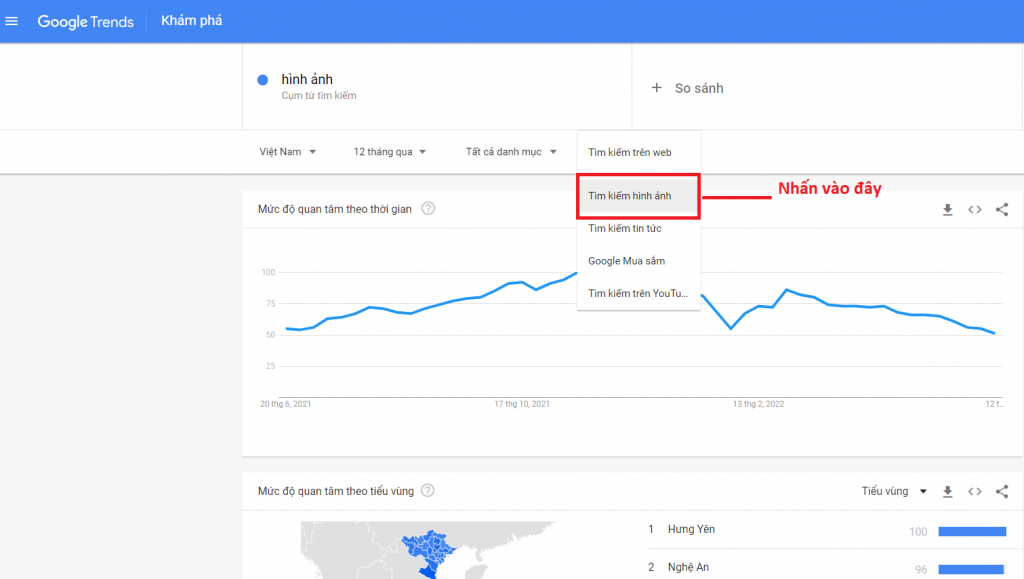Screen dimensions: 1024x579
Task: Open the Tất cả danh mục category dropdown
Action: pyautogui.click(x=511, y=152)
